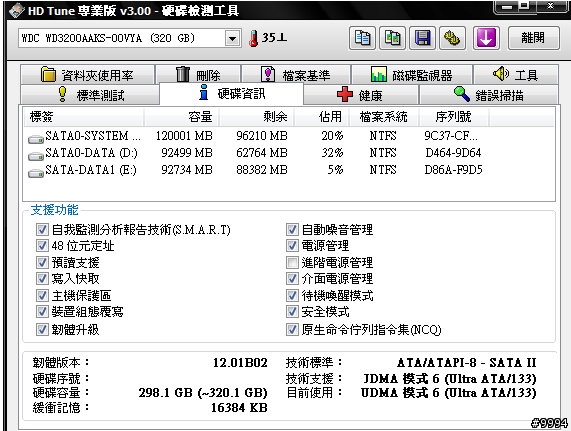Click the purple down-arrow tray icon
Viewport: 571px width, 431px height.
click(x=487, y=38)
